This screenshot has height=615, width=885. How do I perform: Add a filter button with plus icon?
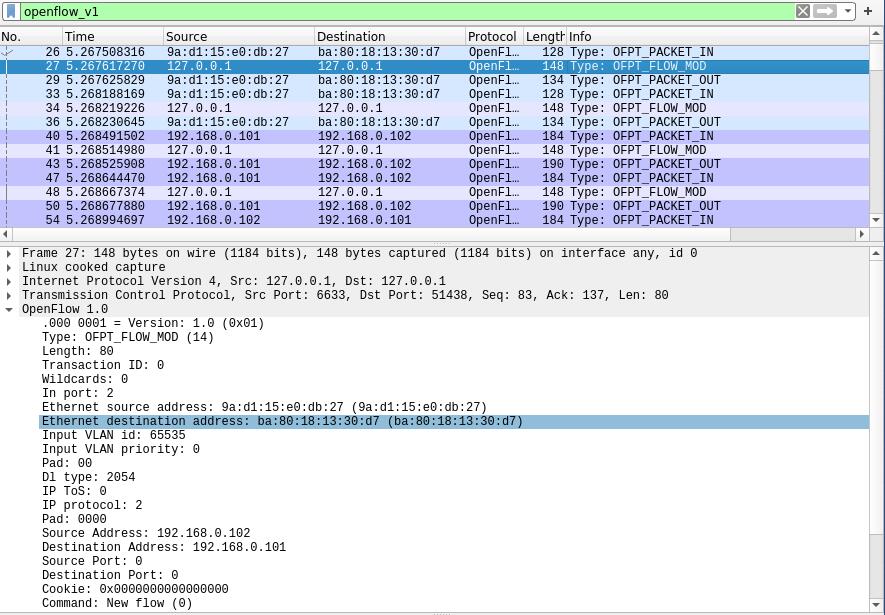(x=868, y=11)
